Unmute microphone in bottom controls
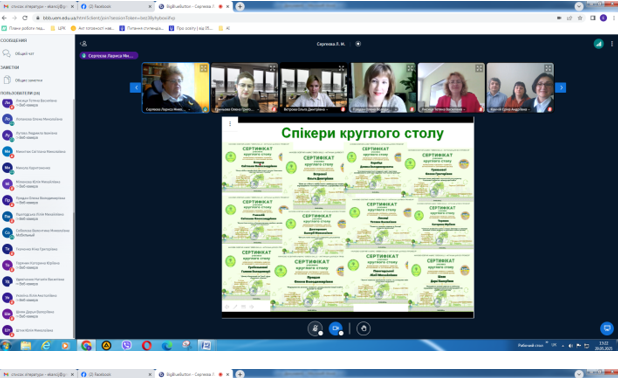 point(315,328)
